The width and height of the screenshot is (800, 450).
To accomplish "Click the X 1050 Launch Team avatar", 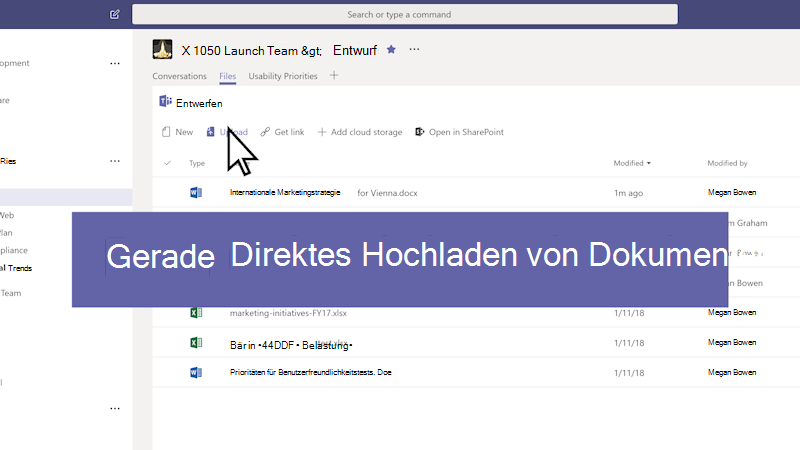I will pos(162,49).
